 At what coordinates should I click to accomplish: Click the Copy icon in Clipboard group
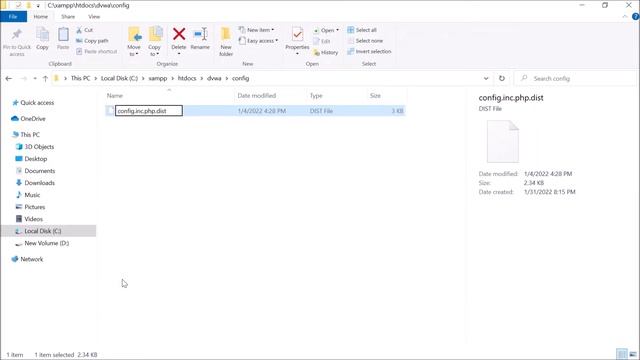(x=42, y=35)
